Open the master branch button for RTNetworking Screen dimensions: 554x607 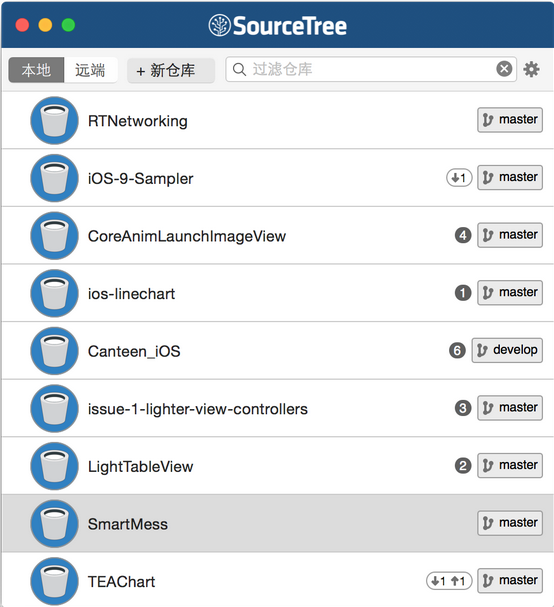point(510,120)
